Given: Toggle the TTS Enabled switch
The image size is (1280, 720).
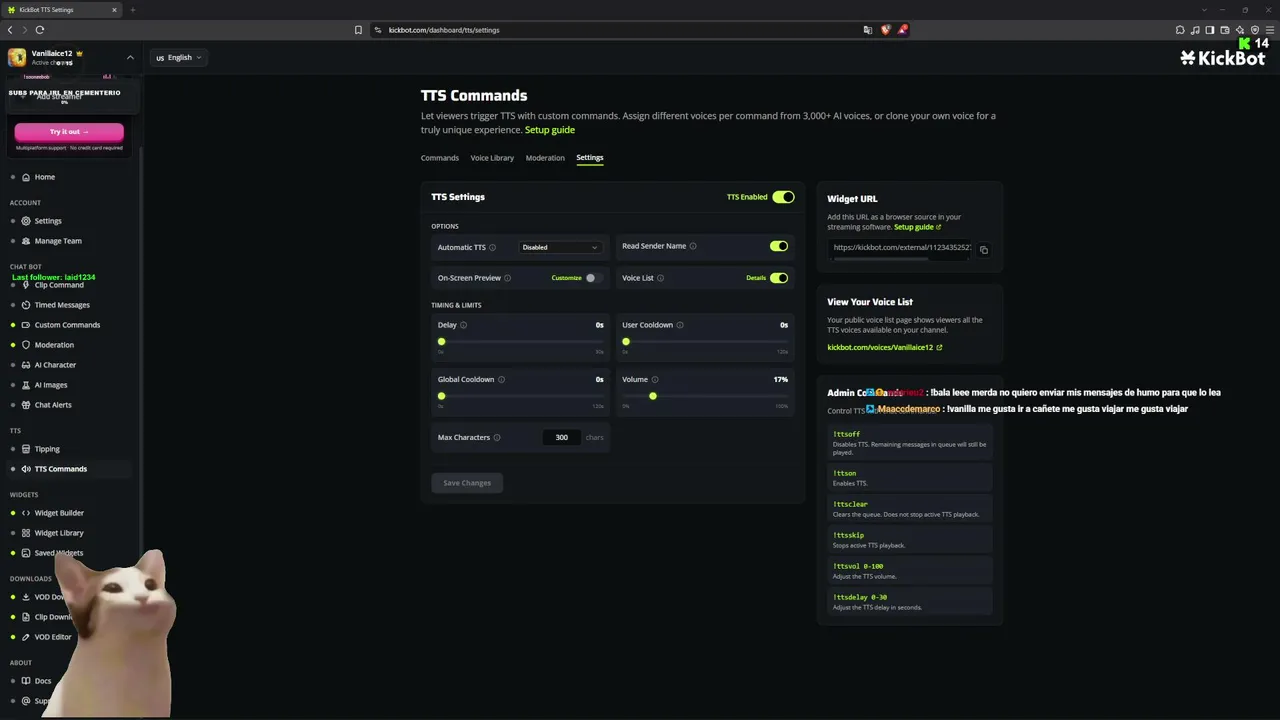Looking at the screenshot, I should pos(783,197).
